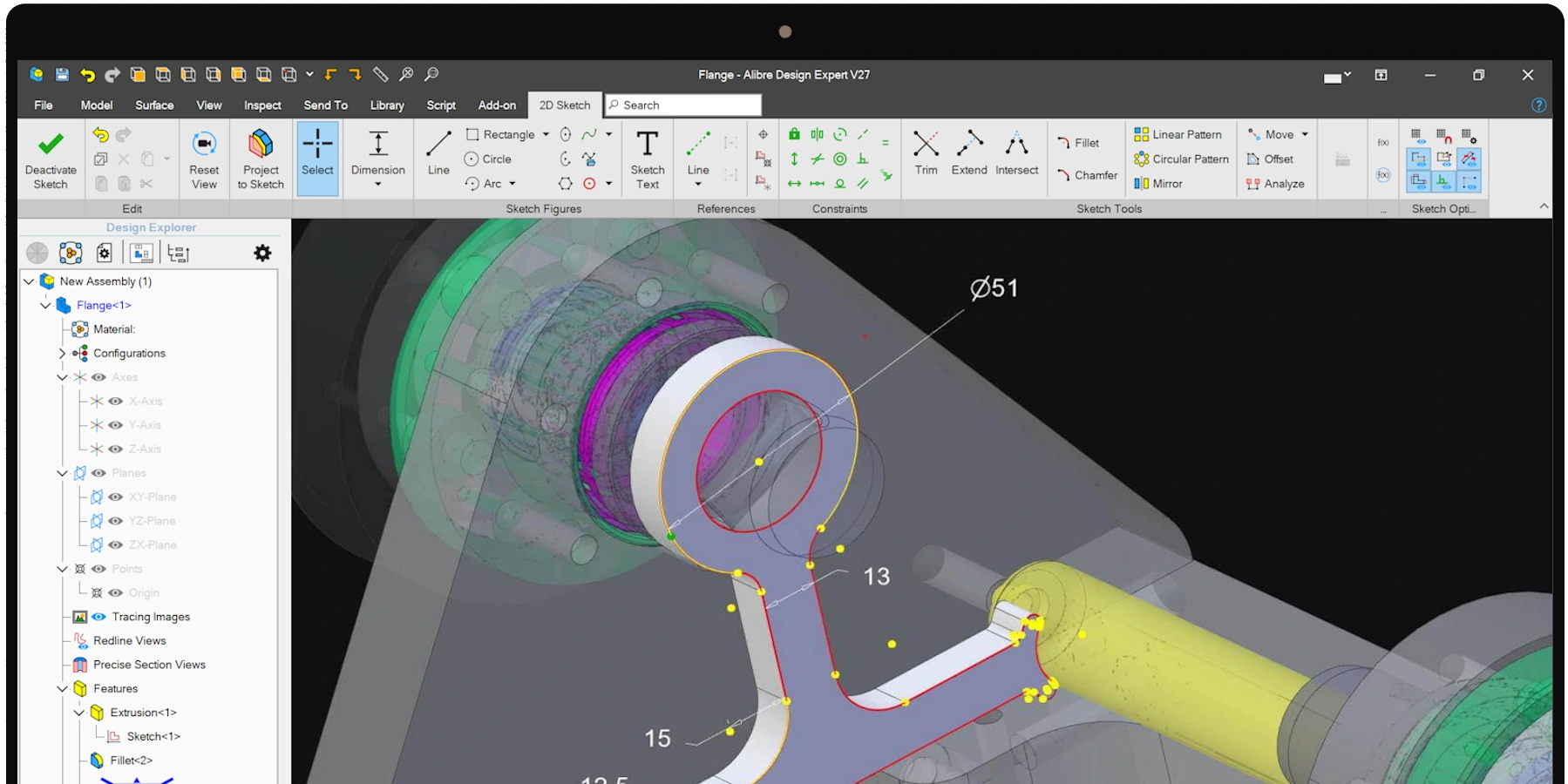The height and width of the screenshot is (784, 1568).
Task: Toggle visibility of Tracing Images
Action: (x=98, y=617)
